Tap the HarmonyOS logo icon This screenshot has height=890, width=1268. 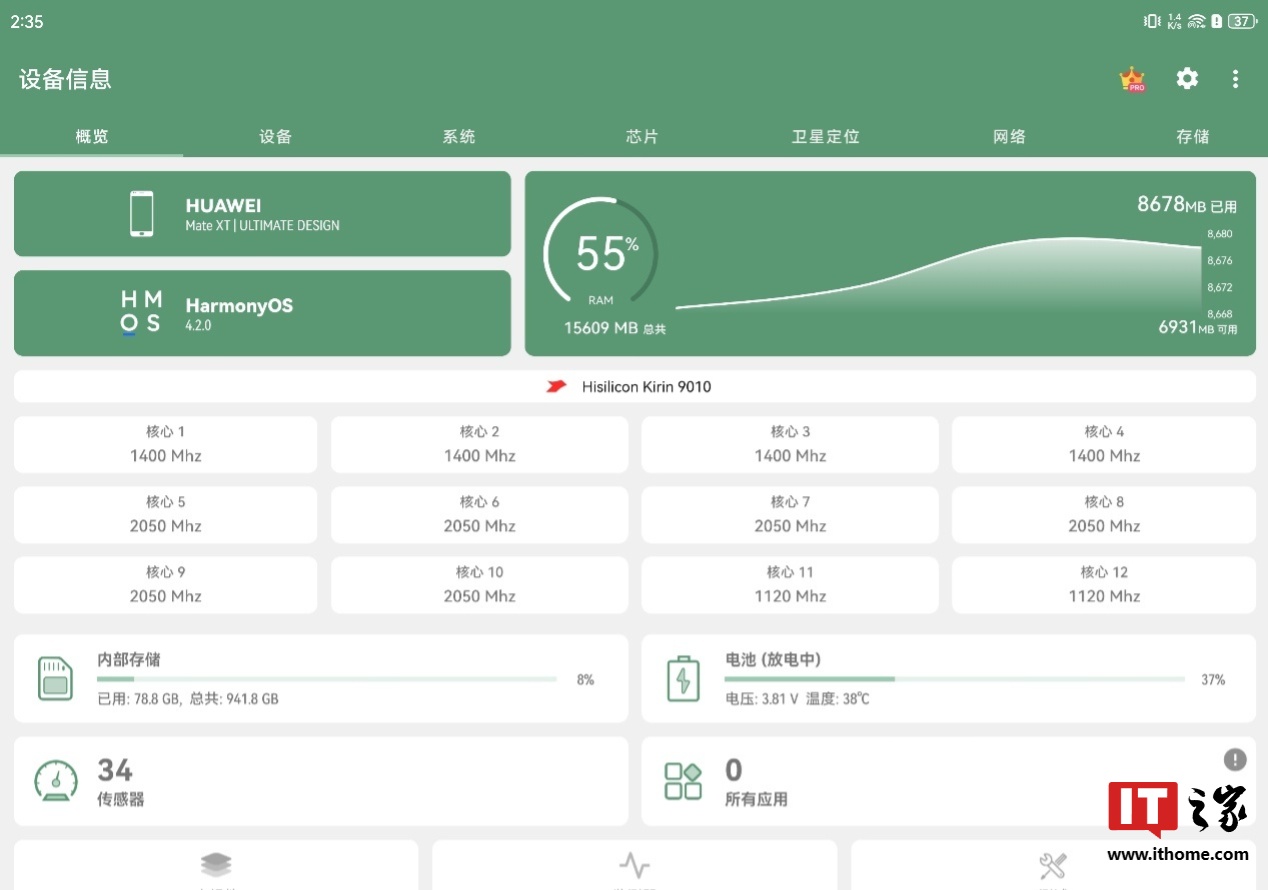(x=141, y=312)
